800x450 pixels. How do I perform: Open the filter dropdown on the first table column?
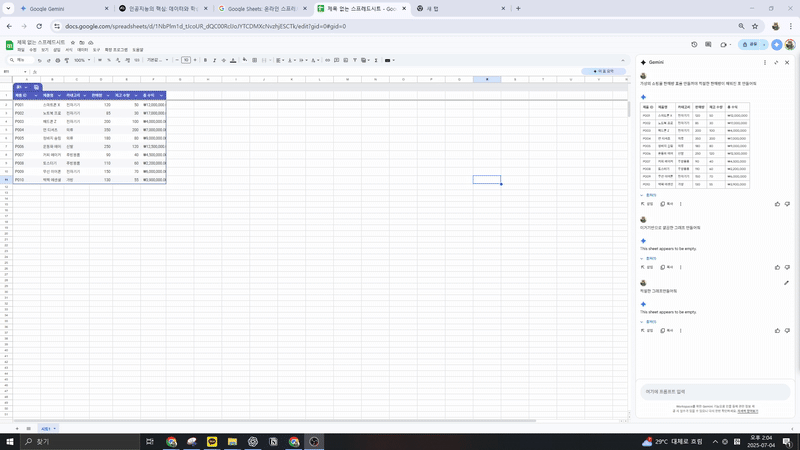click(x=35, y=95)
